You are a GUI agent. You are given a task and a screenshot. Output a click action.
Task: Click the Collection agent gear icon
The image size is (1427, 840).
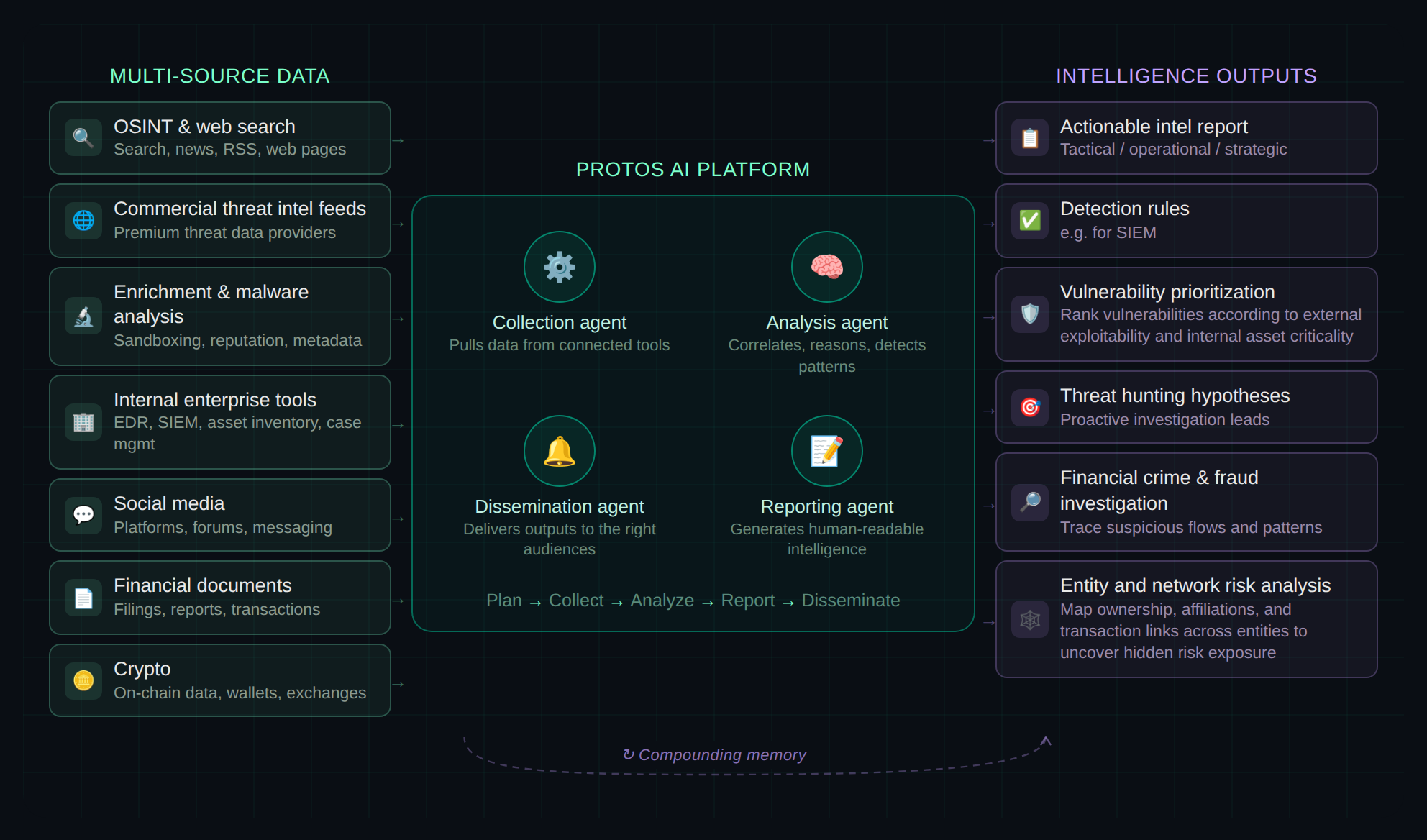[x=559, y=267]
